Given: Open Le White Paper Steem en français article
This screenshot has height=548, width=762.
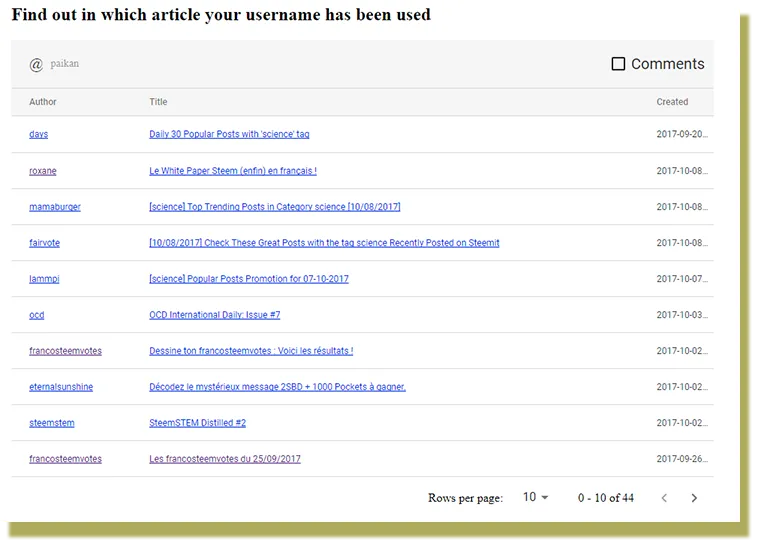Looking at the screenshot, I should coord(233,171).
